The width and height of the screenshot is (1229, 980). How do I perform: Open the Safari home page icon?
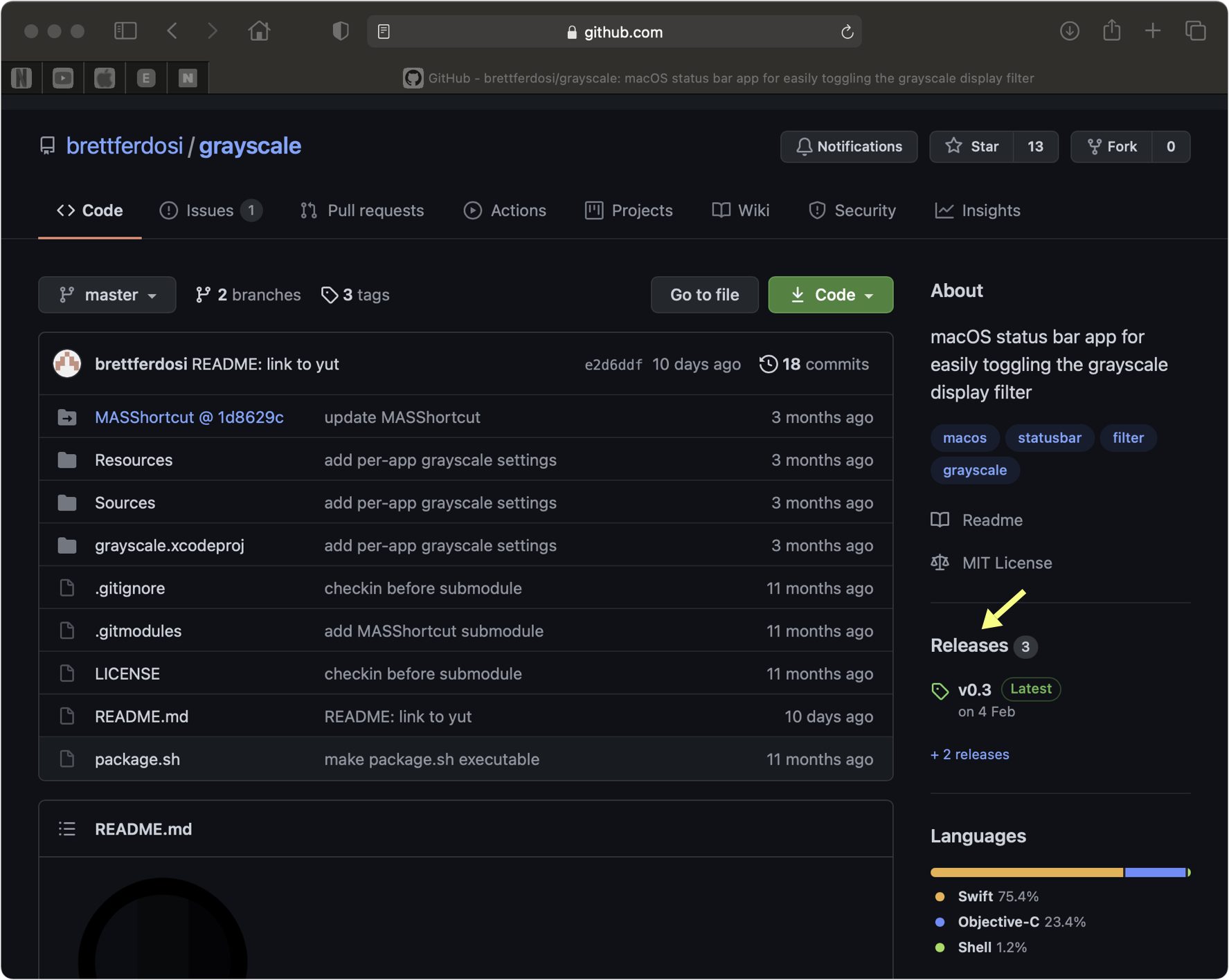[259, 31]
